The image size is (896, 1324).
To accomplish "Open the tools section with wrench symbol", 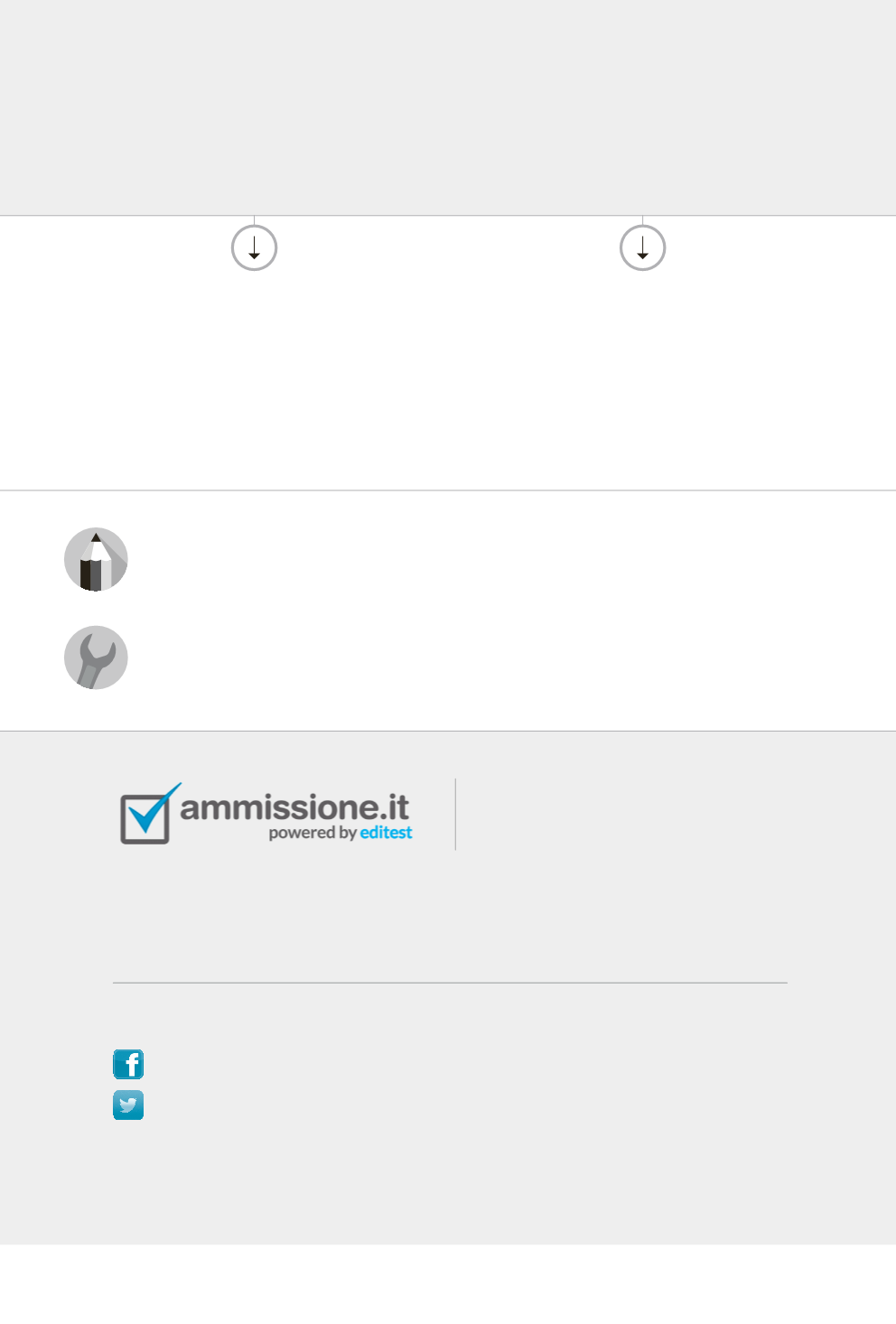I will coord(96,657).
